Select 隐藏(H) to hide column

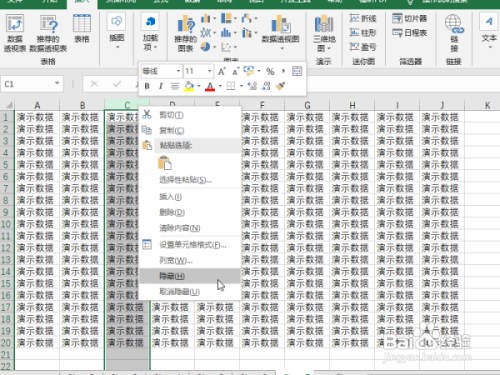(x=190, y=276)
